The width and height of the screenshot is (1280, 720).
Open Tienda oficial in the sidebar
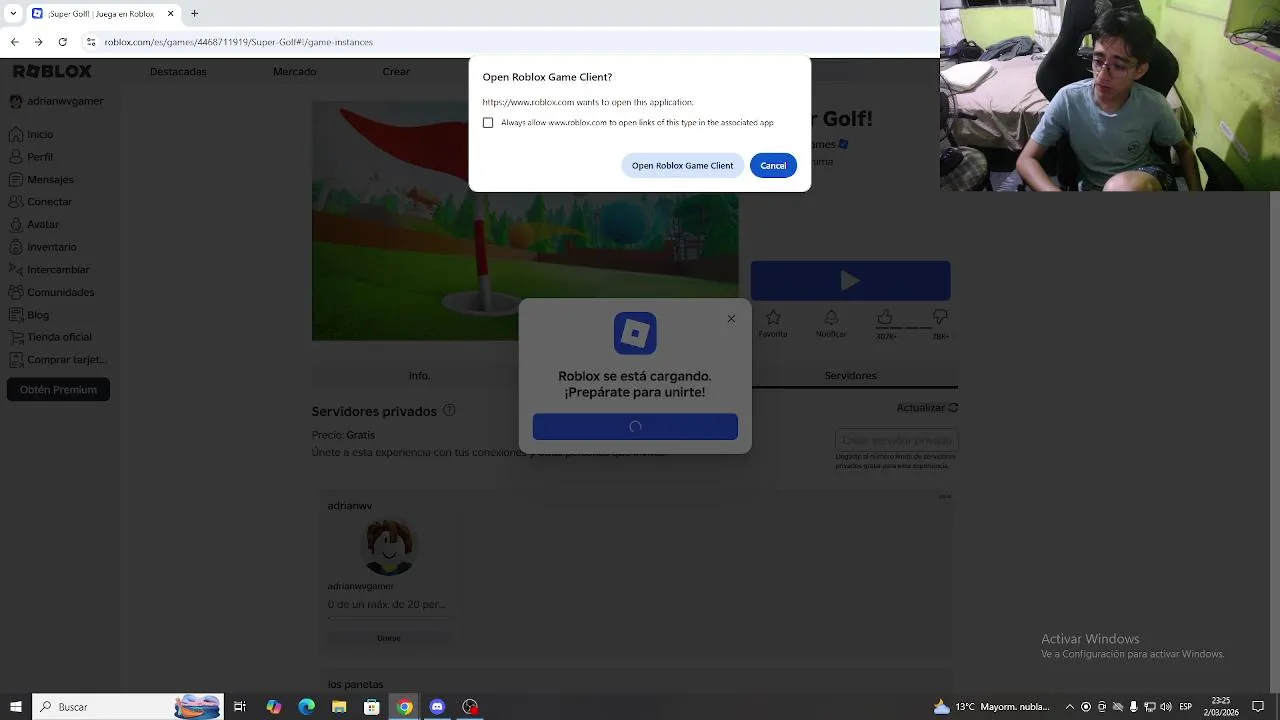pyautogui.click(x=50, y=338)
